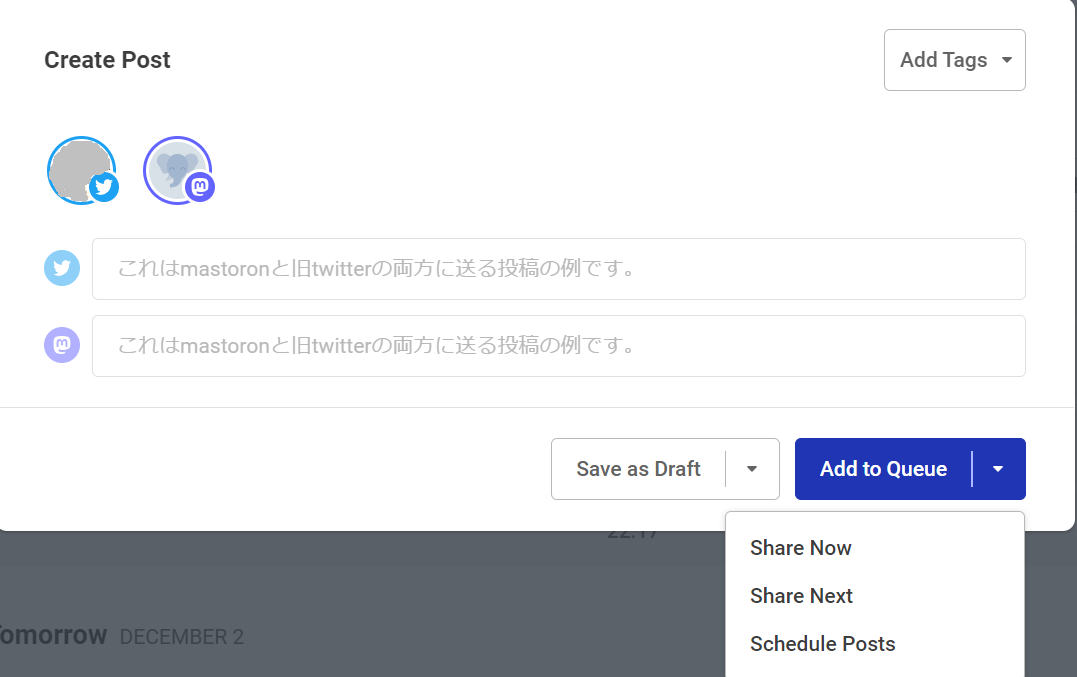This screenshot has height=677, width=1077.
Task: Click the Mastodon badge on the elephant avatar
Action: pyautogui.click(x=199, y=186)
